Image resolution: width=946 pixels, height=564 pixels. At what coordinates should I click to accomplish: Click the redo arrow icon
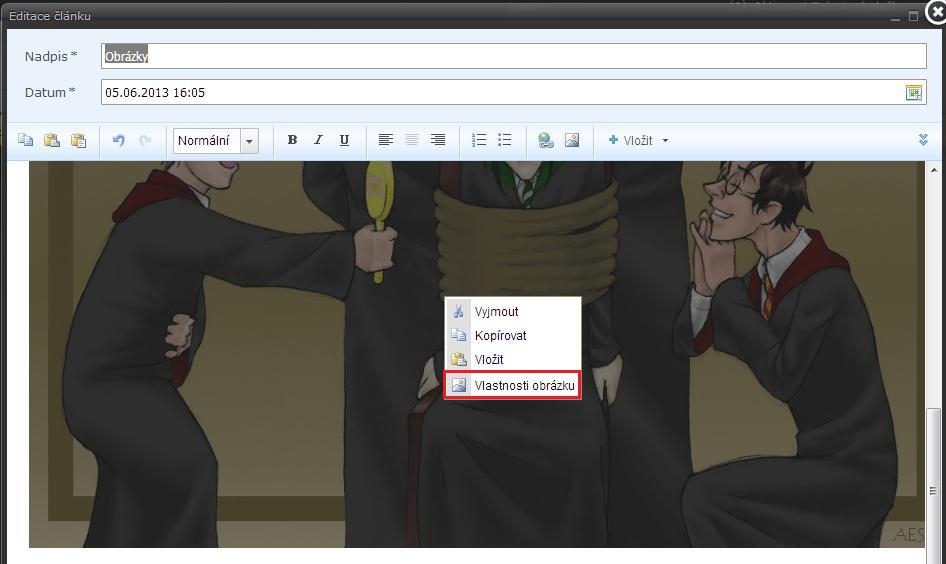pyautogui.click(x=145, y=141)
